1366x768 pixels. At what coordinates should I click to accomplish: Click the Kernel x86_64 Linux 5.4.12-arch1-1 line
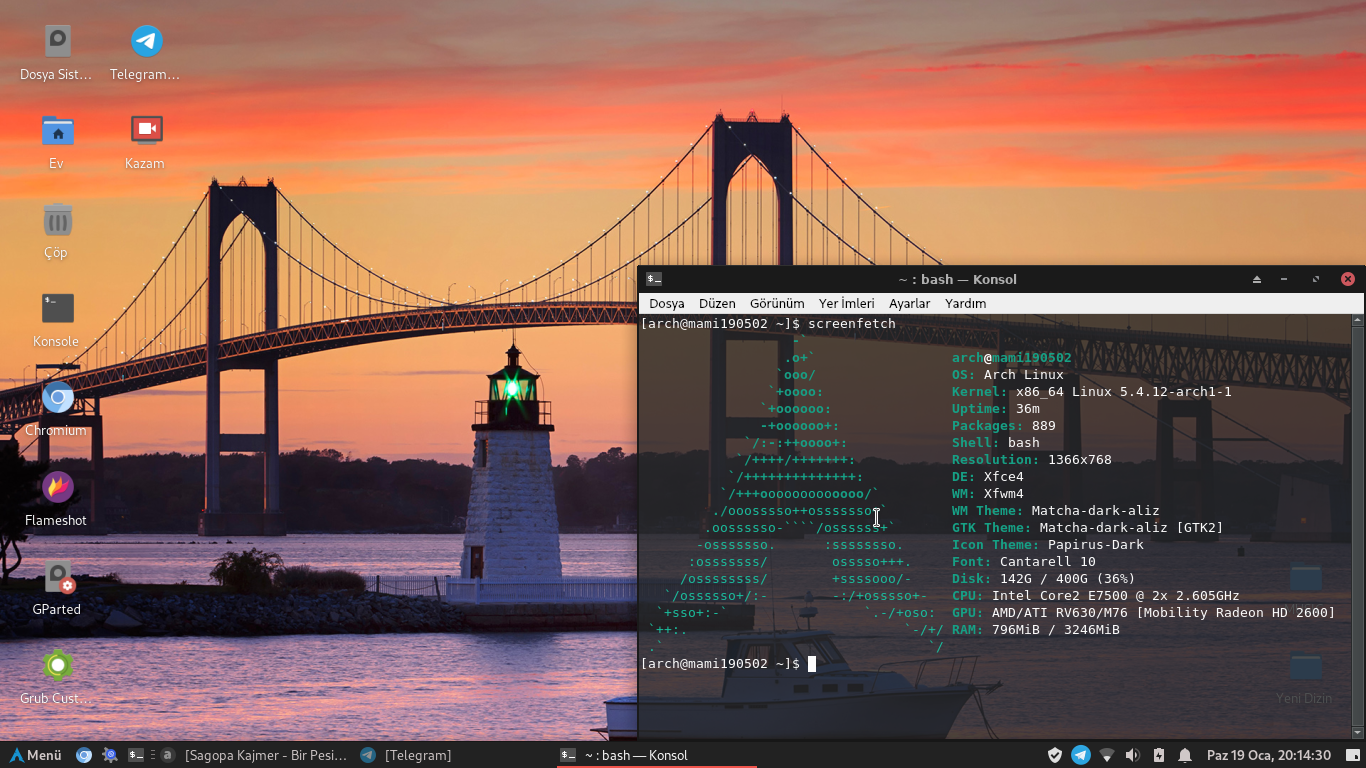click(x=1092, y=392)
